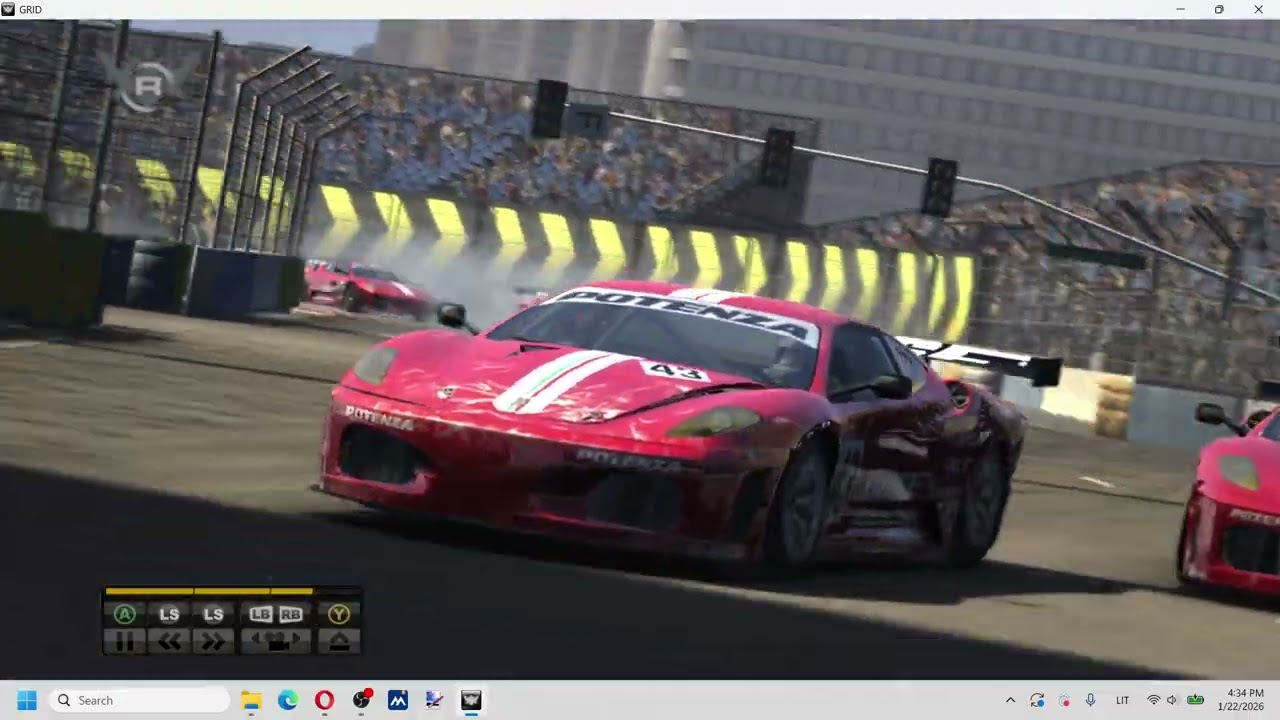Viewport: 1280px width, 720px height.
Task: Click the recording indicator tray icon
Action: point(1064,700)
